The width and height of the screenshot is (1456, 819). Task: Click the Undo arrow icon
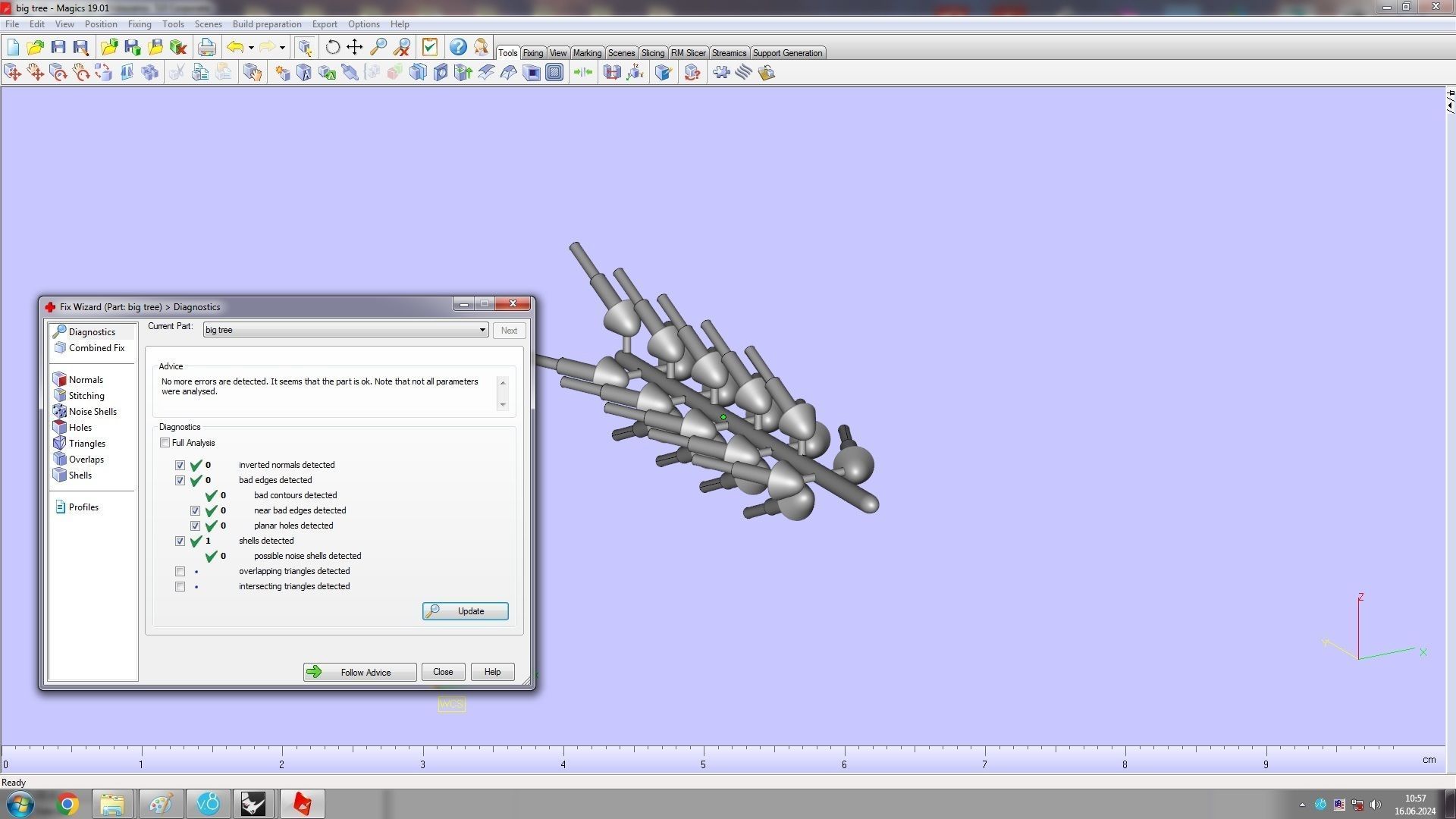pyautogui.click(x=235, y=47)
